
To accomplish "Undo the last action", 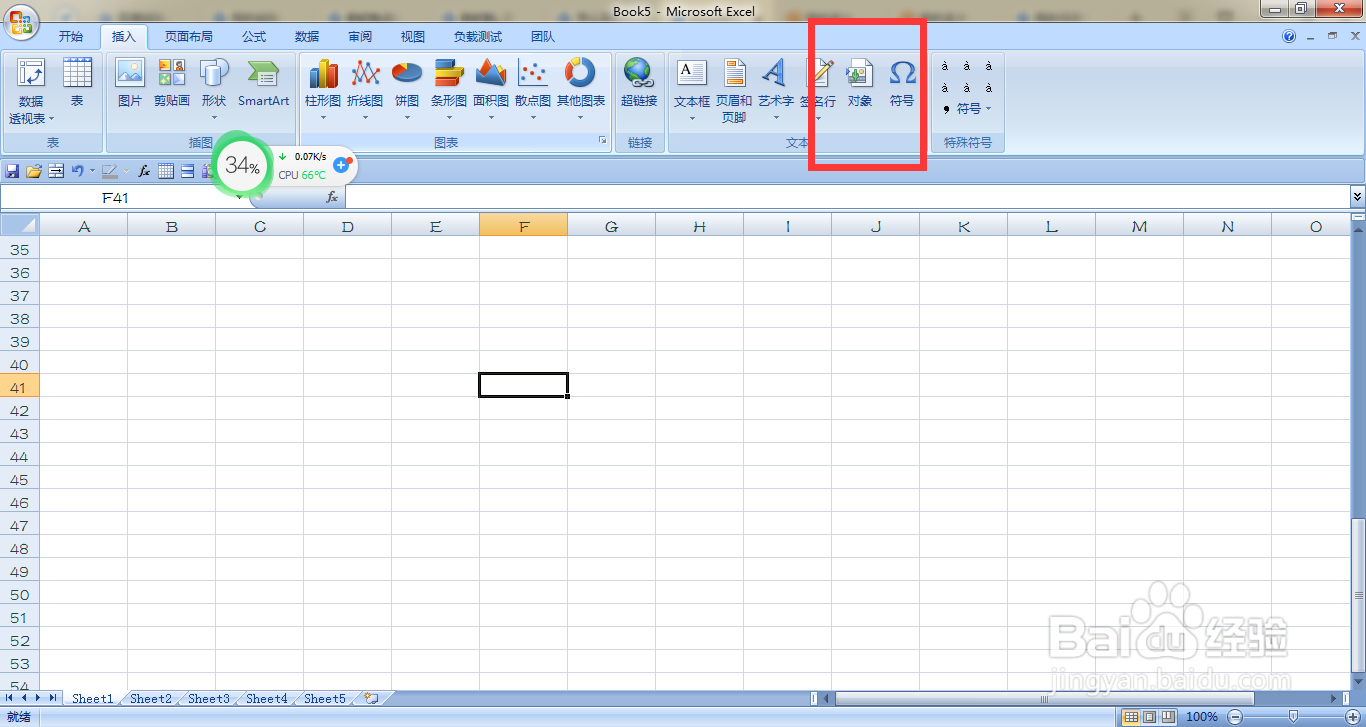I will pos(77,171).
